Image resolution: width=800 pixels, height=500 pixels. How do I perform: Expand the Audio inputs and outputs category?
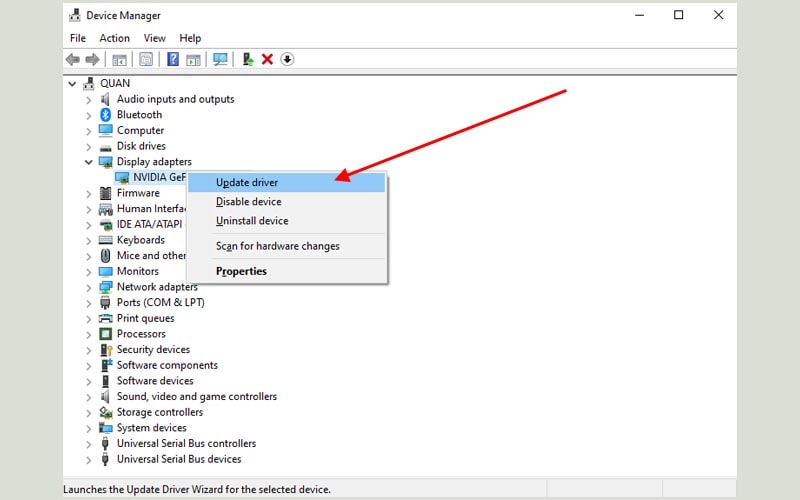click(x=89, y=100)
